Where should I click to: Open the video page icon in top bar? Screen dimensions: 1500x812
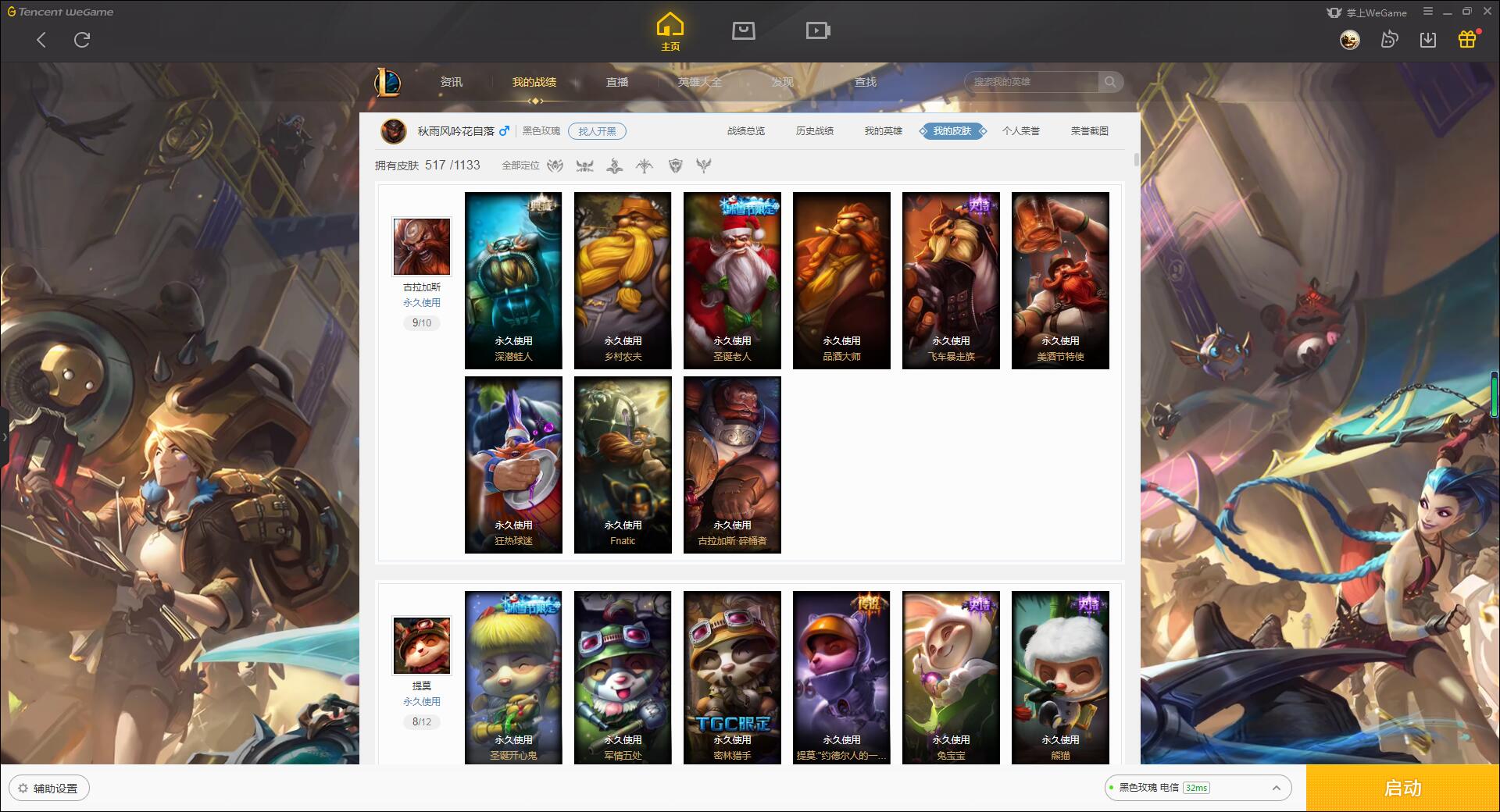[817, 30]
